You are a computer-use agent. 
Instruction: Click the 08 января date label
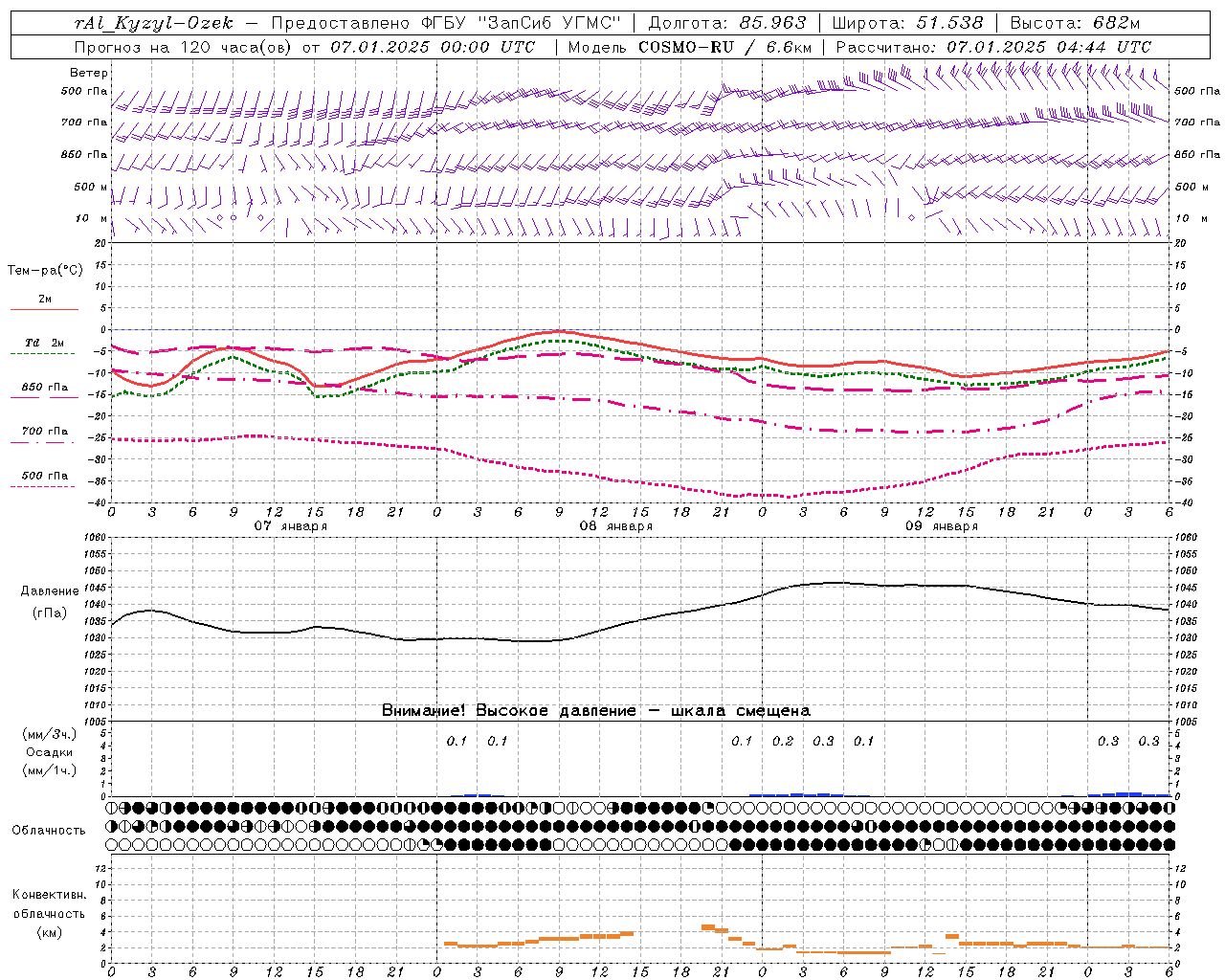615,526
